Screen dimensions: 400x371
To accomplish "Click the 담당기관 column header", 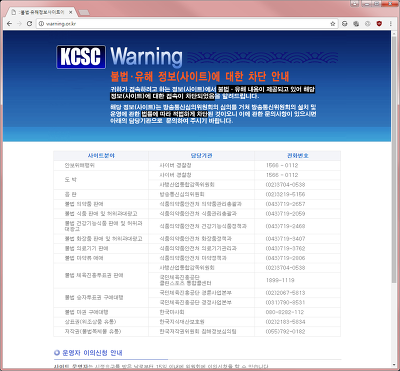I will pyautogui.click(x=201, y=156).
